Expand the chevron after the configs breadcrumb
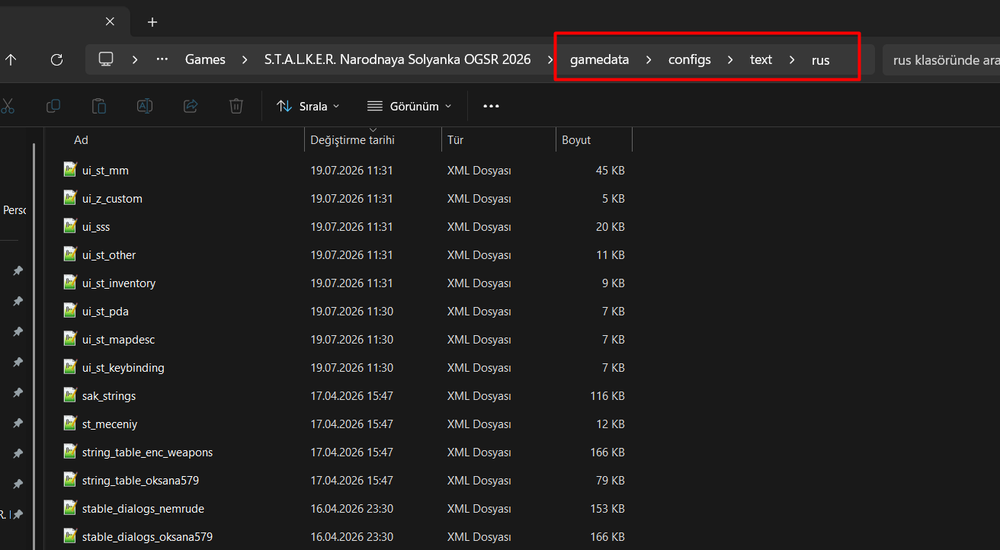The width and height of the screenshot is (1000, 550). pyautogui.click(x=730, y=59)
